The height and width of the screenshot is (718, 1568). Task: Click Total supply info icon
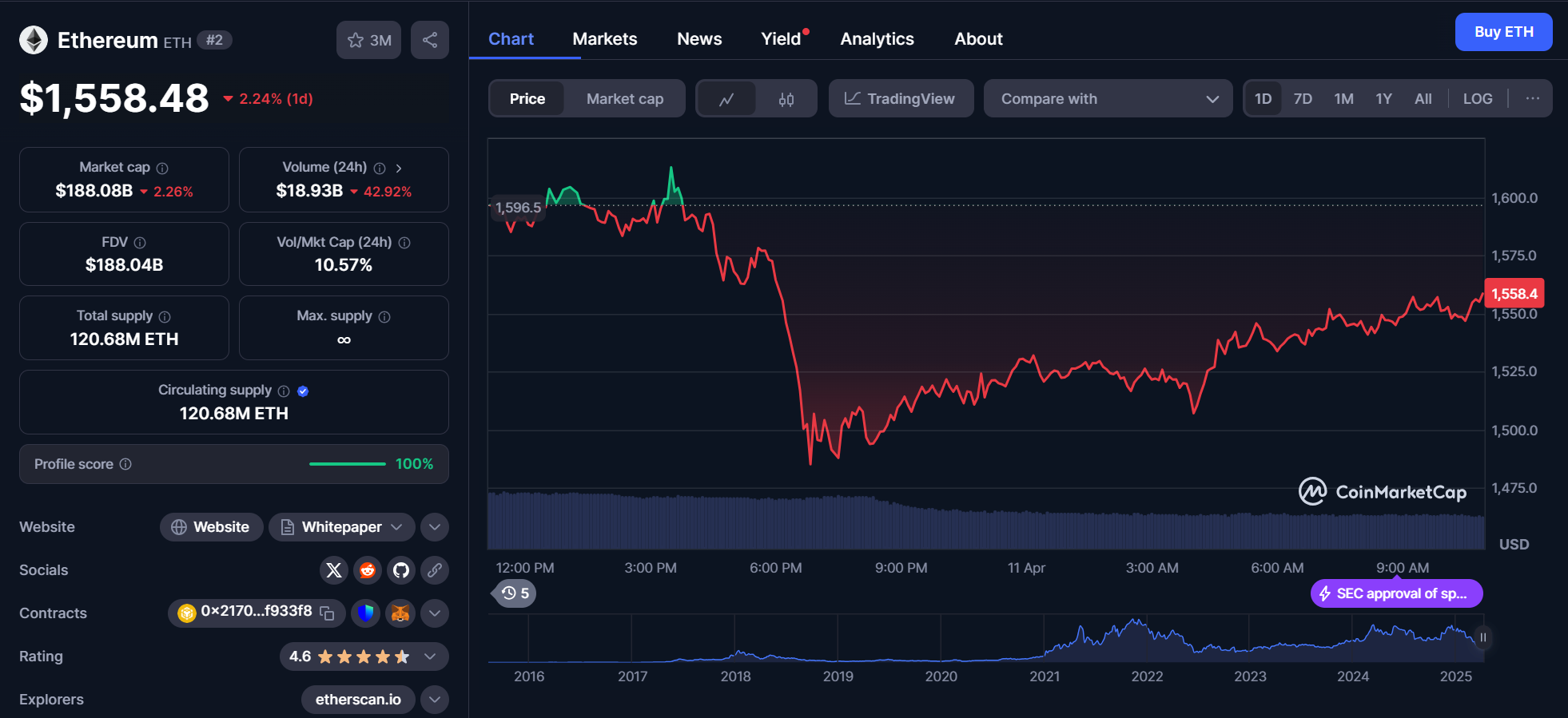(x=165, y=316)
